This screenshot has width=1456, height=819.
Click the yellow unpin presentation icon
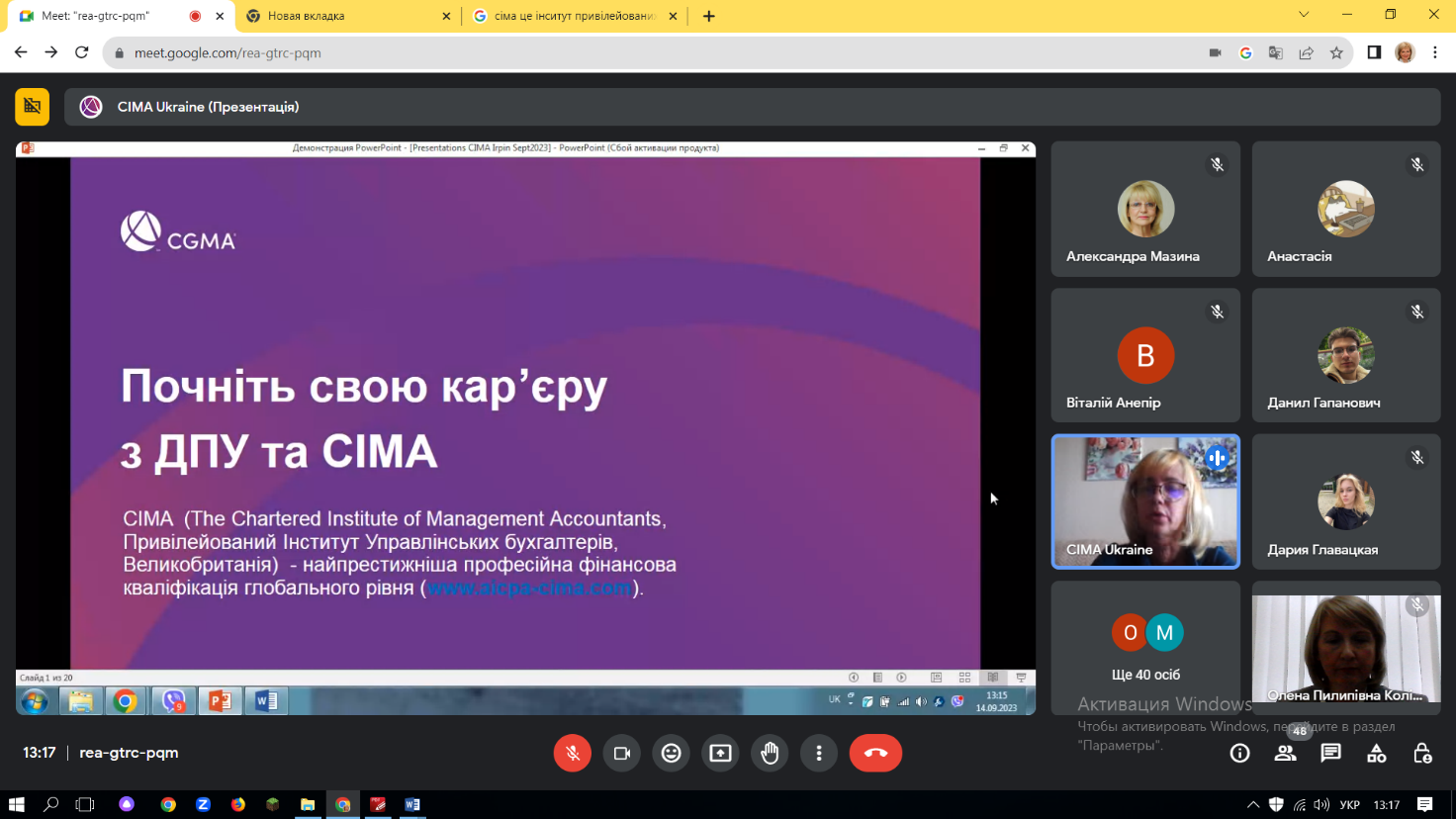click(32, 107)
